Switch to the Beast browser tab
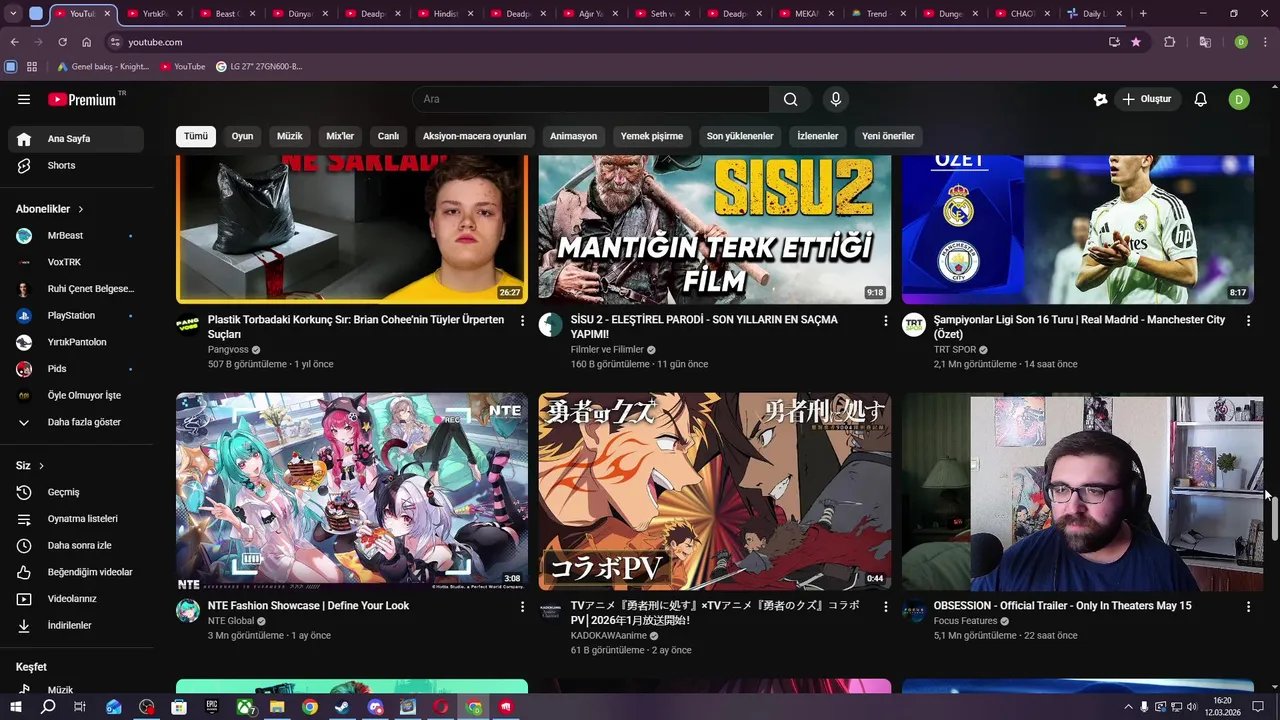The width and height of the screenshot is (1280, 720). coord(228,14)
